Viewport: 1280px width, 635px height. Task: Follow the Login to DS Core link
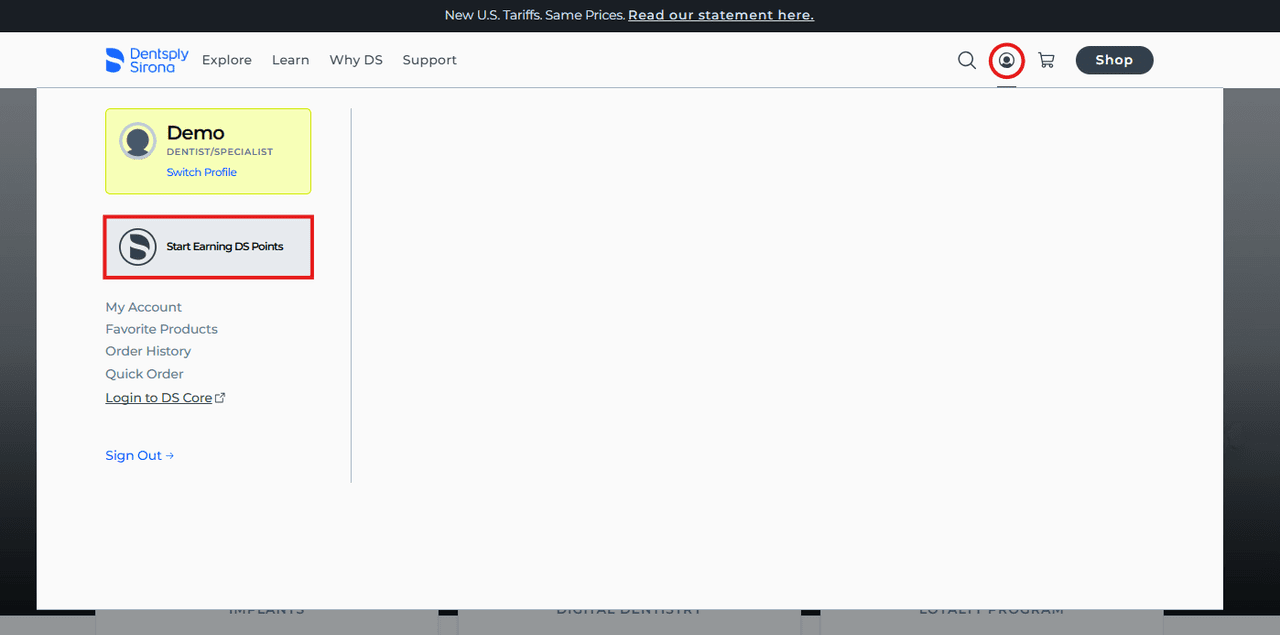pos(160,398)
